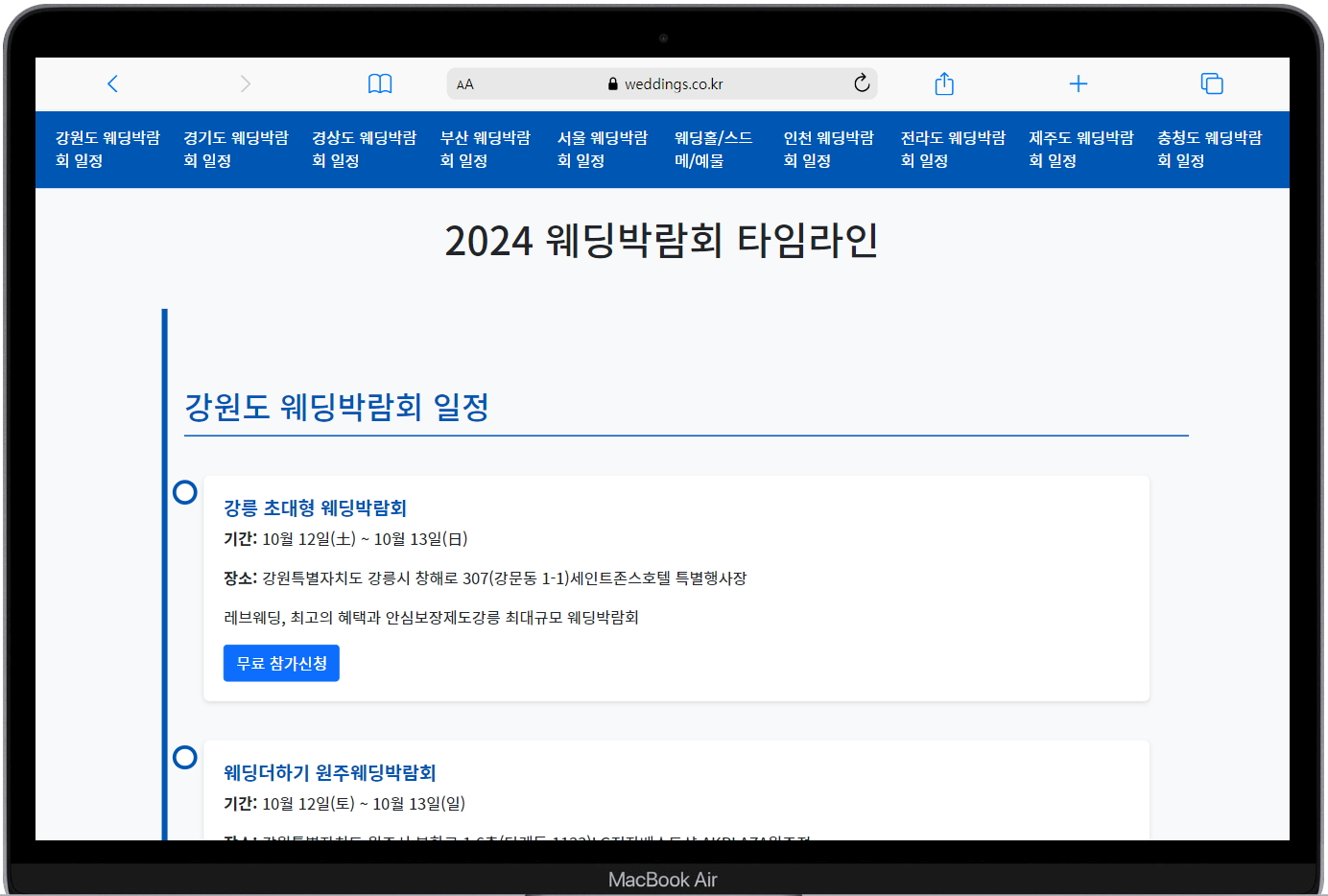Open 전라도 웨딩박람회 일정 menu item
Image resolution: width=1328 pixels, height=896 pixels.
953,149
